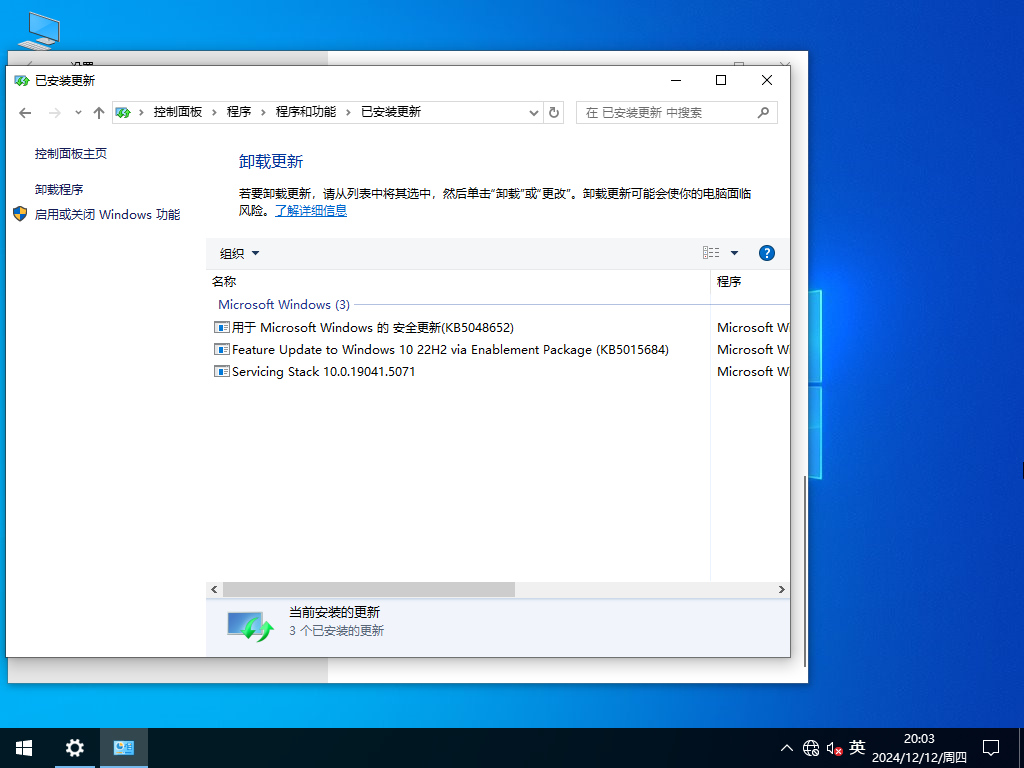Open 启用或关闭 Windows 功能
1024x768 pixels.
coord(109,214)
